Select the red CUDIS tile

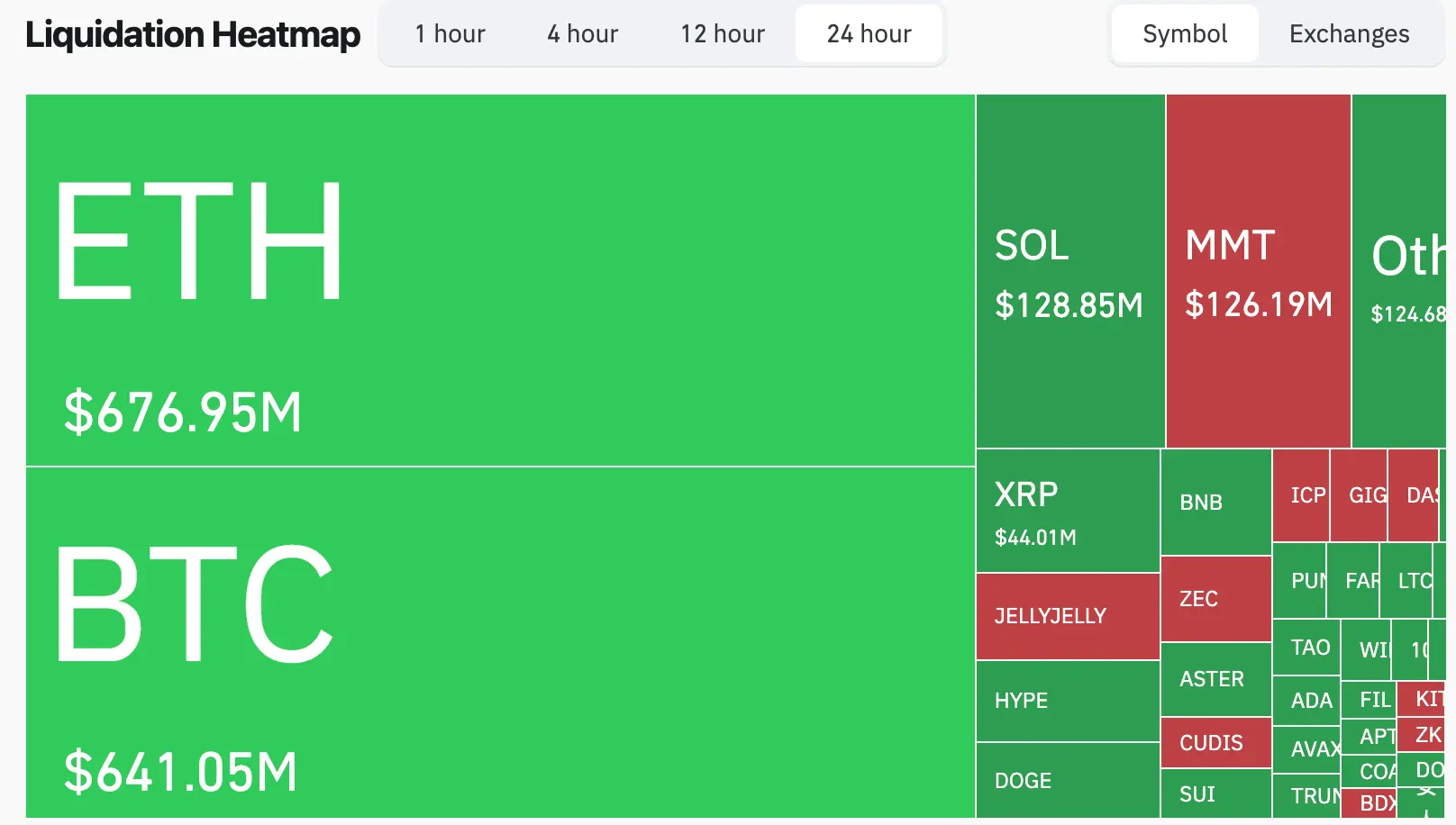click(1215, 742)
